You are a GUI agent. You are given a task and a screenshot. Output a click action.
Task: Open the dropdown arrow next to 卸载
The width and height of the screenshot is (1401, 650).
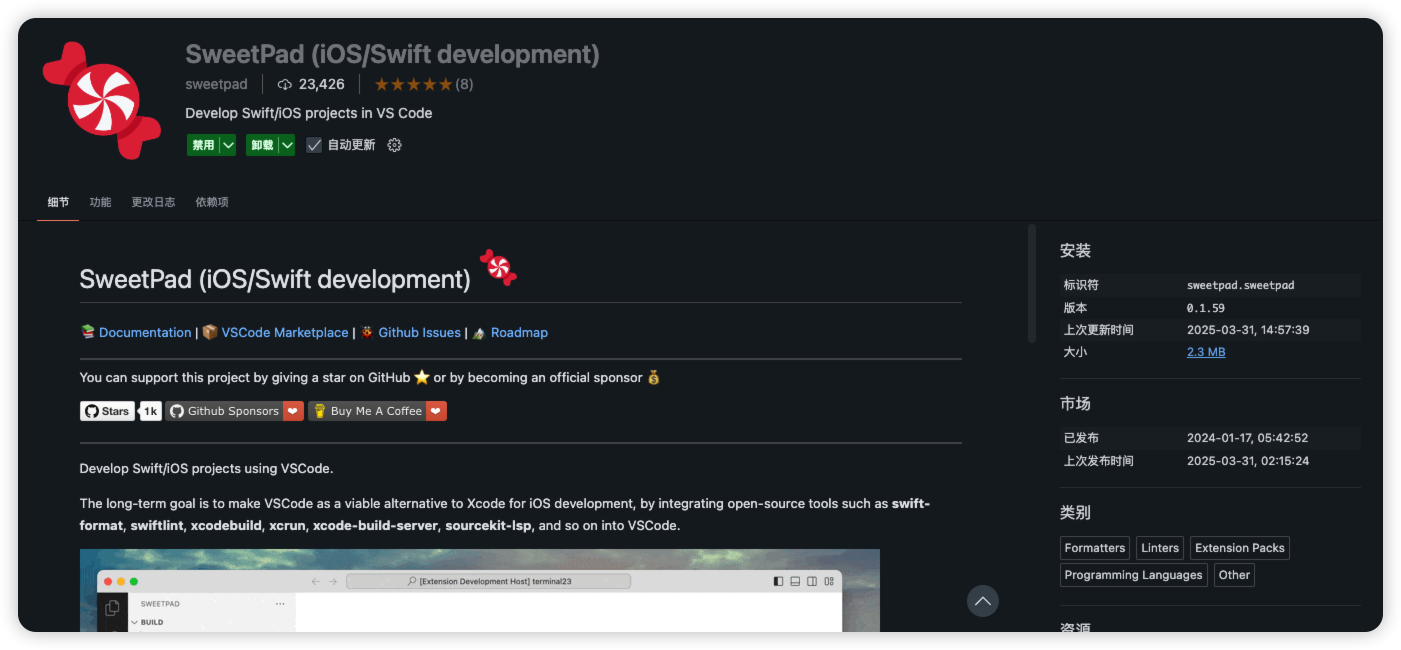[x=287, y=145]
